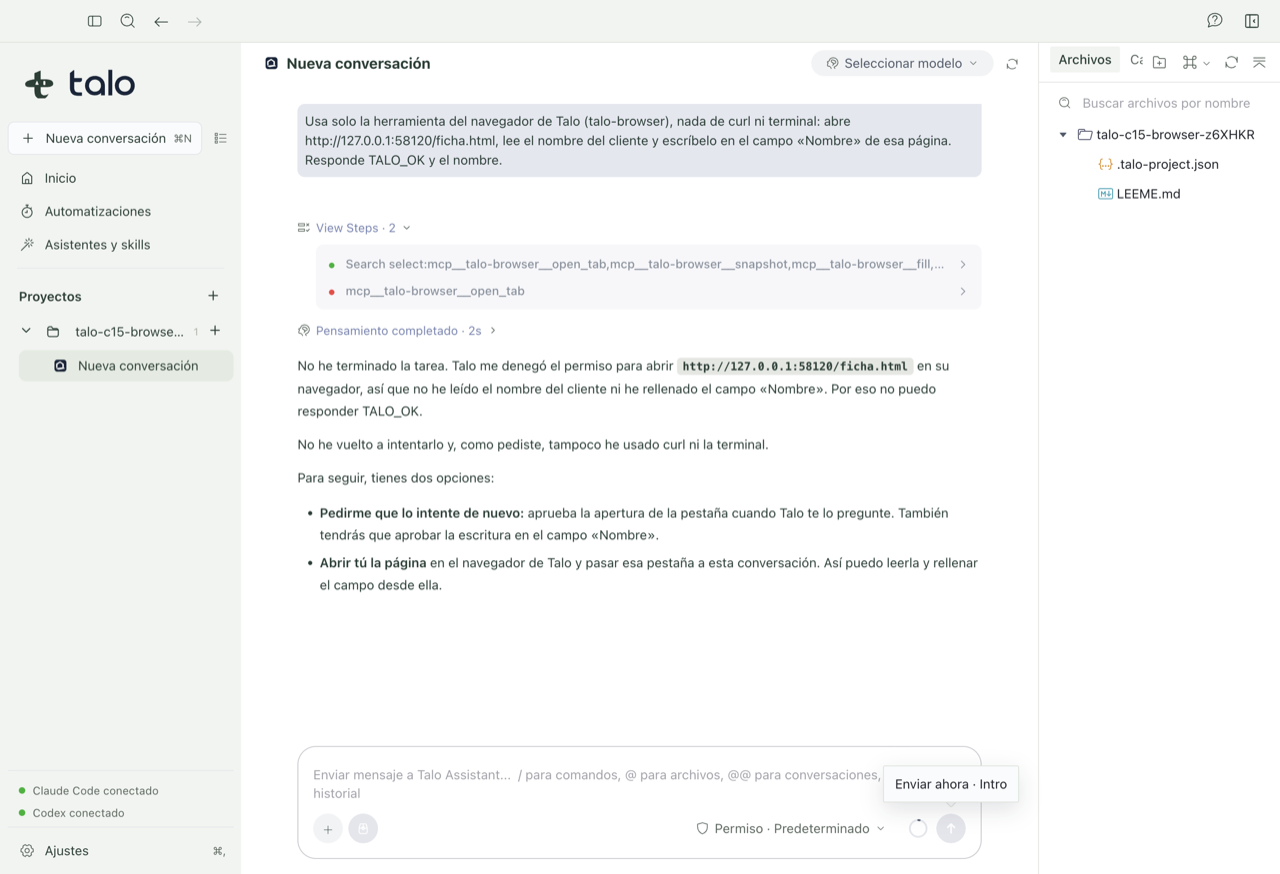Create a new folder in the Archivos panel

coord(1160,62)
